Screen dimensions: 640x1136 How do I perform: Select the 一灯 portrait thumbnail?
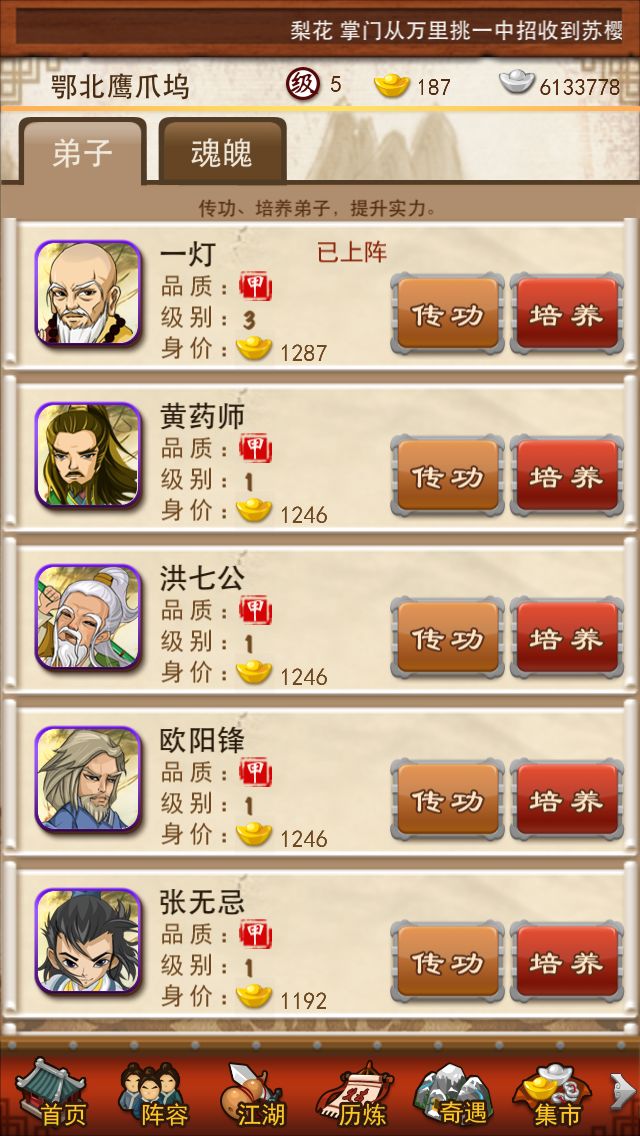(88, 293)
